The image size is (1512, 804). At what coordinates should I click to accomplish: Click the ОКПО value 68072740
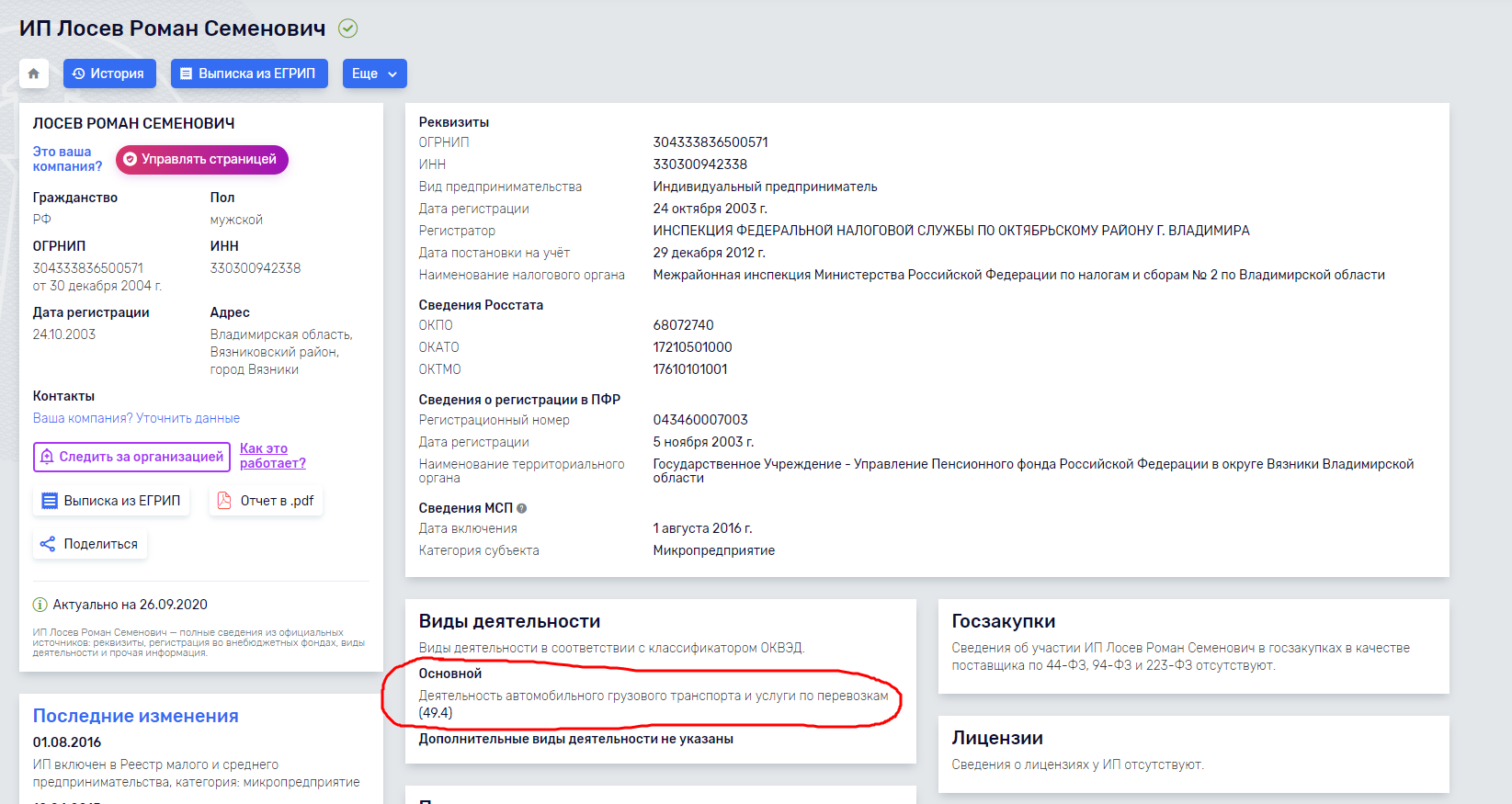[x=684, y=325]
